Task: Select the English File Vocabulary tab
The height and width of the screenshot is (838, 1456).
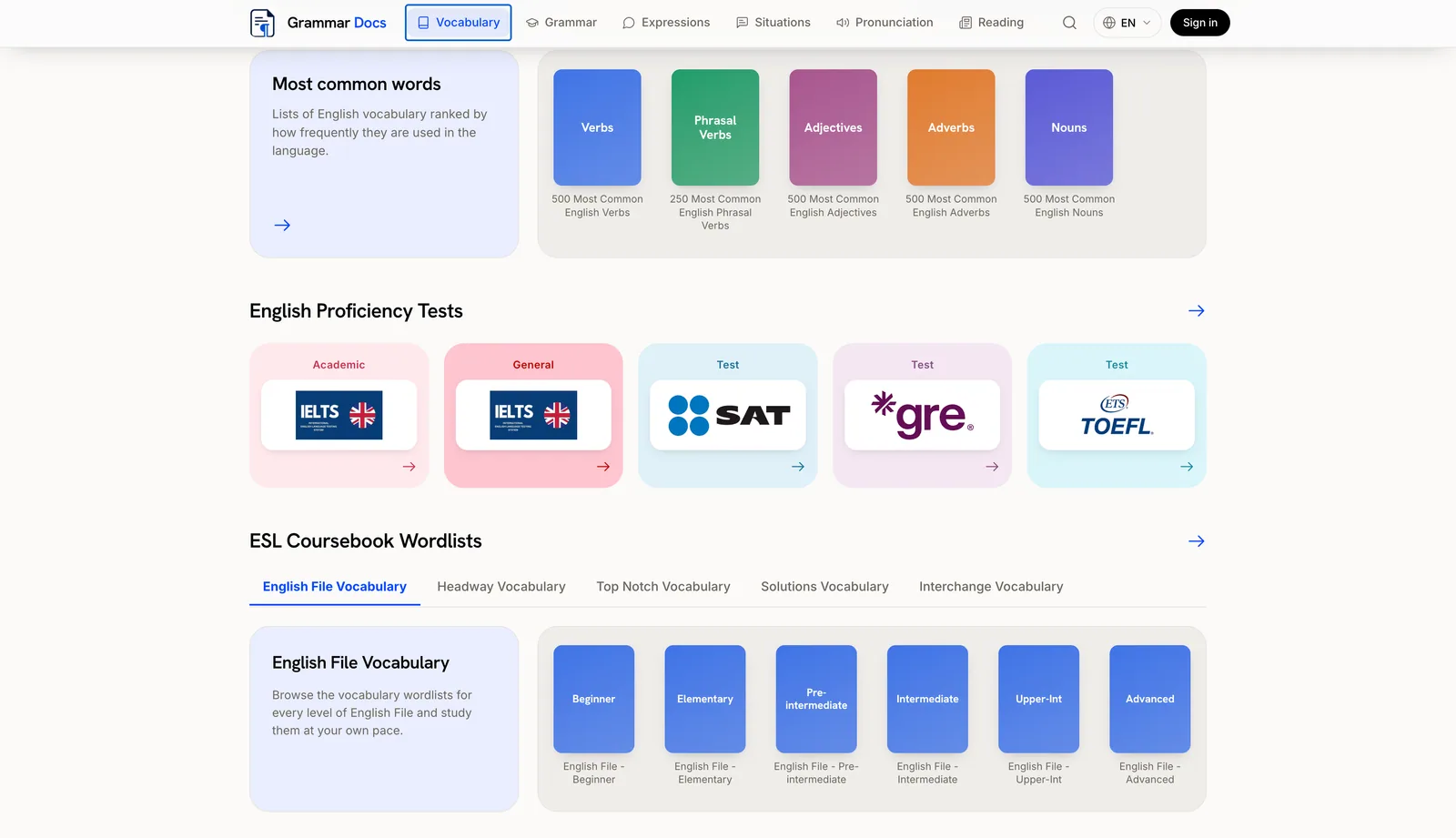Action: (335, 587)
